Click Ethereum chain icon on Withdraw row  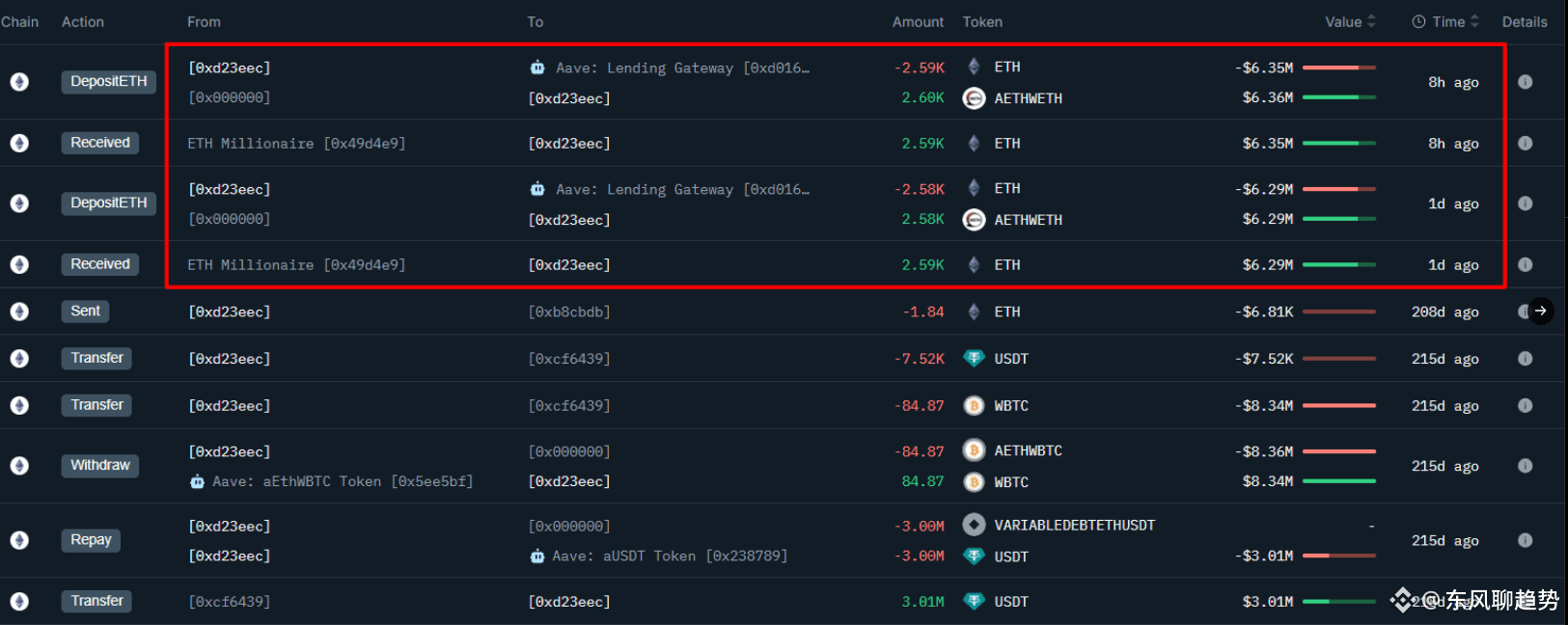pos(19,466)
